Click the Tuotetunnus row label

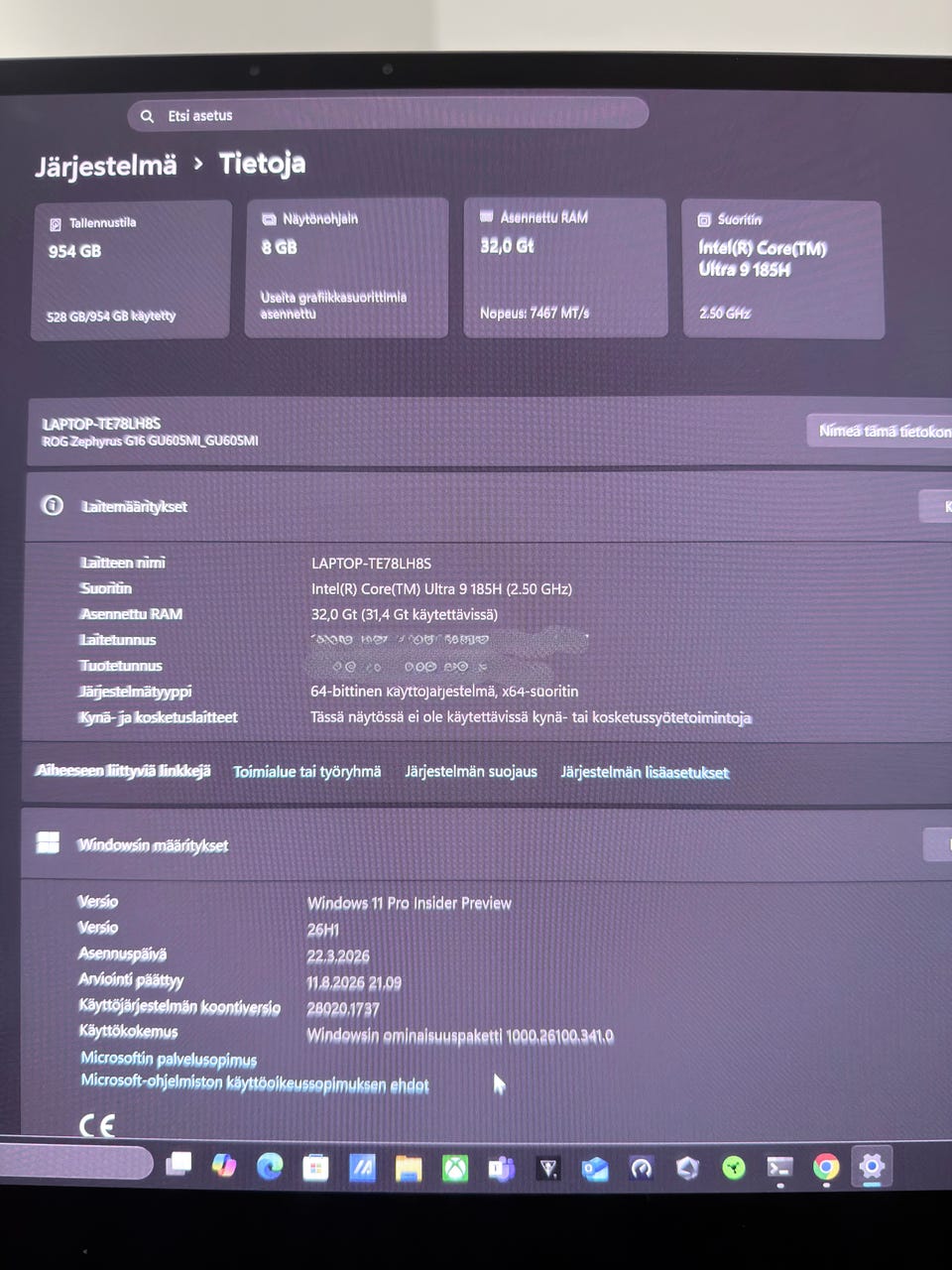(121, 666)
